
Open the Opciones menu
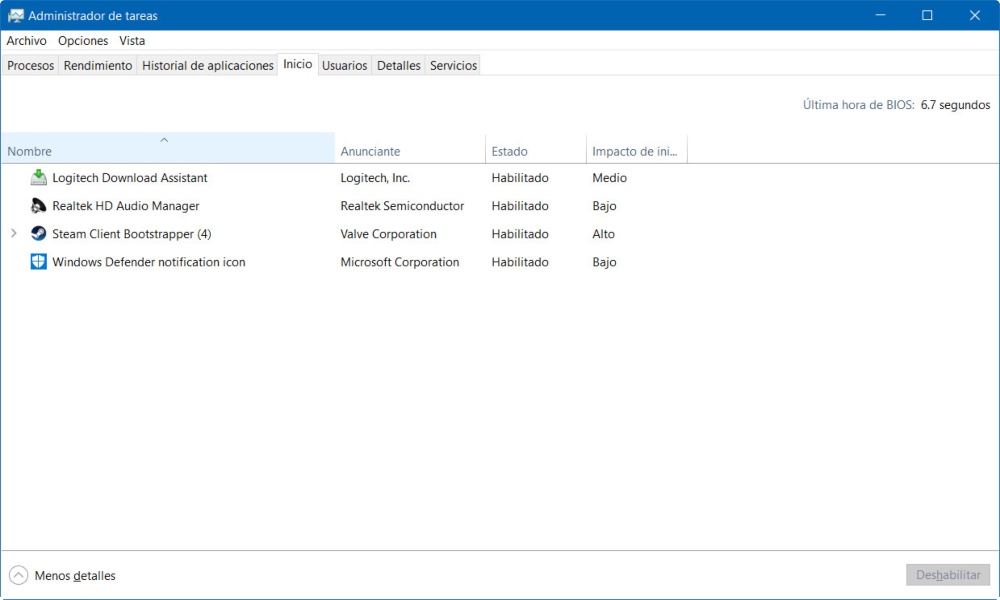tap(83, 41)
